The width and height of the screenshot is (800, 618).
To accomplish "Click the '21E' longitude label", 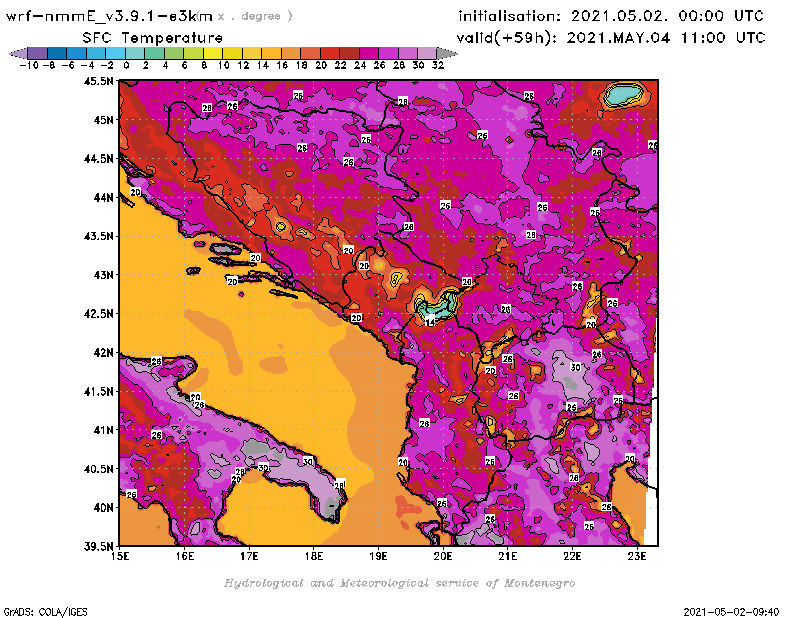I will click(x=508, y=556).
